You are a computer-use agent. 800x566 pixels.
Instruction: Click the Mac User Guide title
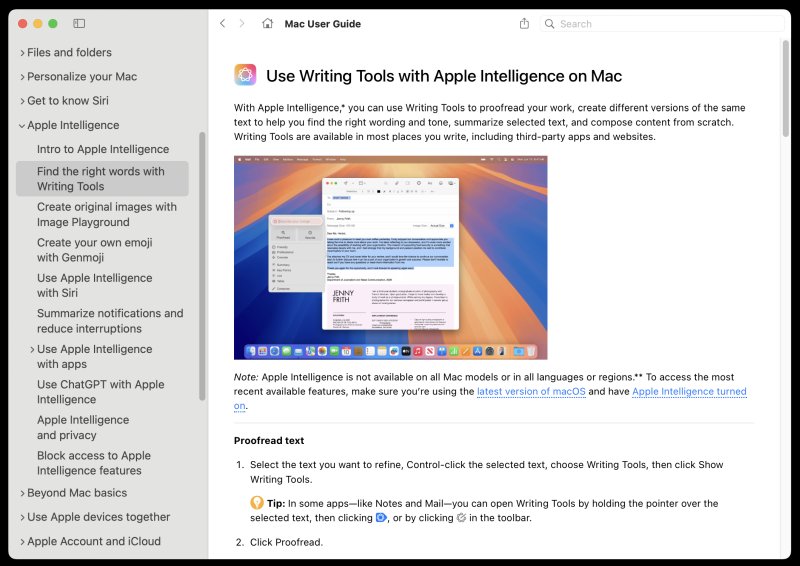pos(322,24)
